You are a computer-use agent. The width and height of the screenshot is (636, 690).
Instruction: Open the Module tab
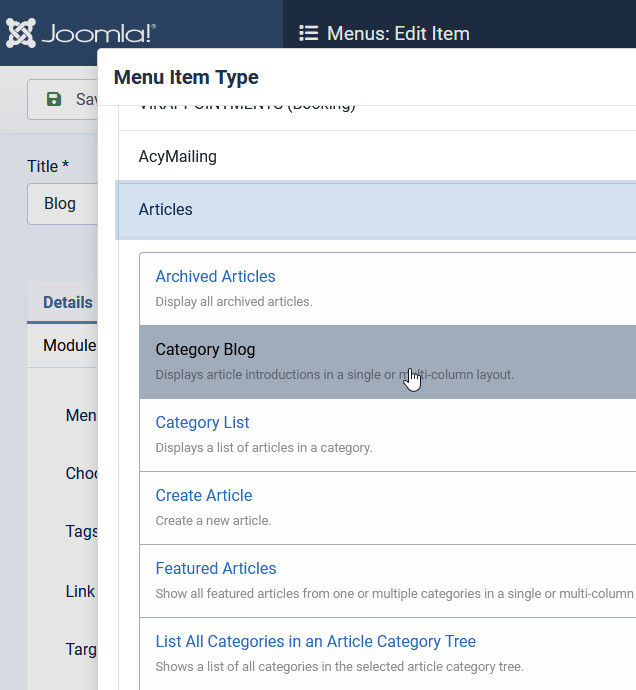[x=69, y=346]
